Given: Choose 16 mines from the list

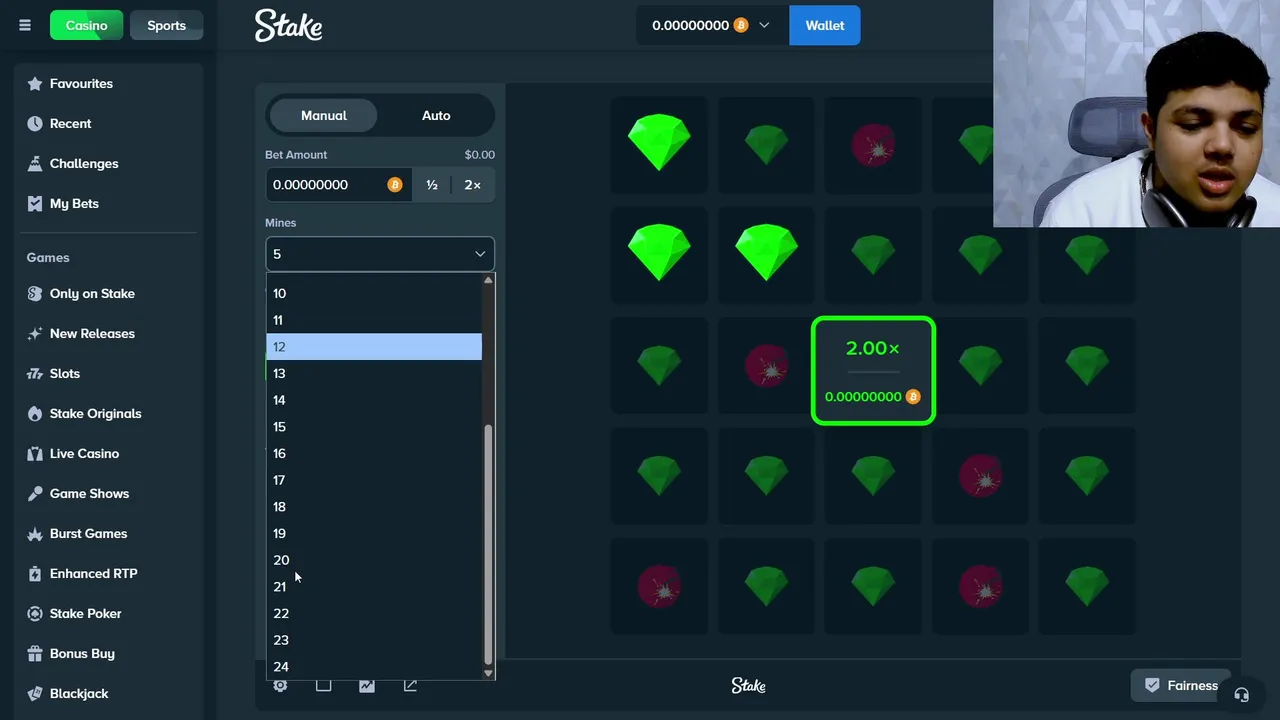Looking at the screenshot, I should [374, 454].
